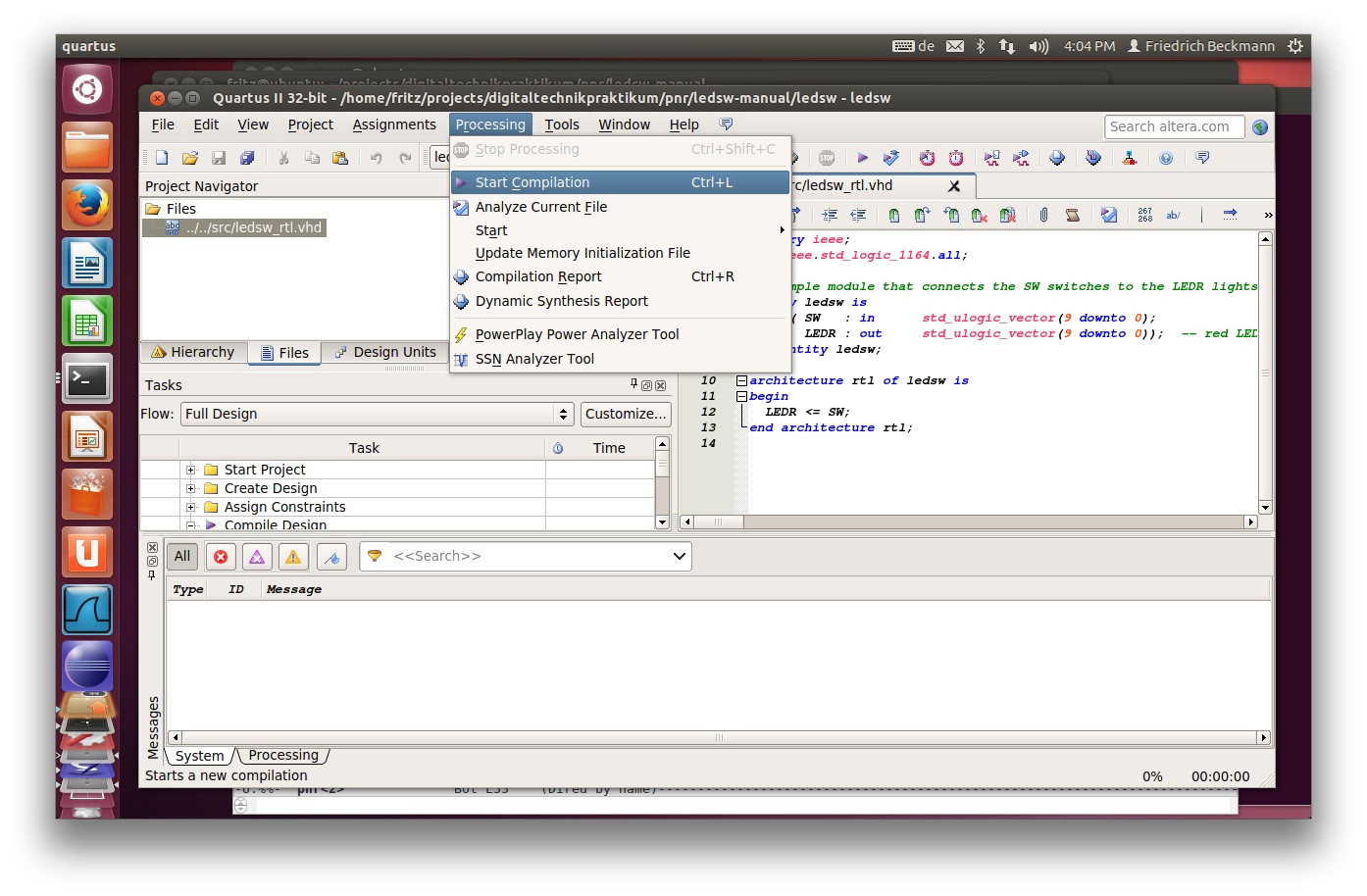Switch to the Hierarchy tab

pyautogui.click(x=193, y=353)
